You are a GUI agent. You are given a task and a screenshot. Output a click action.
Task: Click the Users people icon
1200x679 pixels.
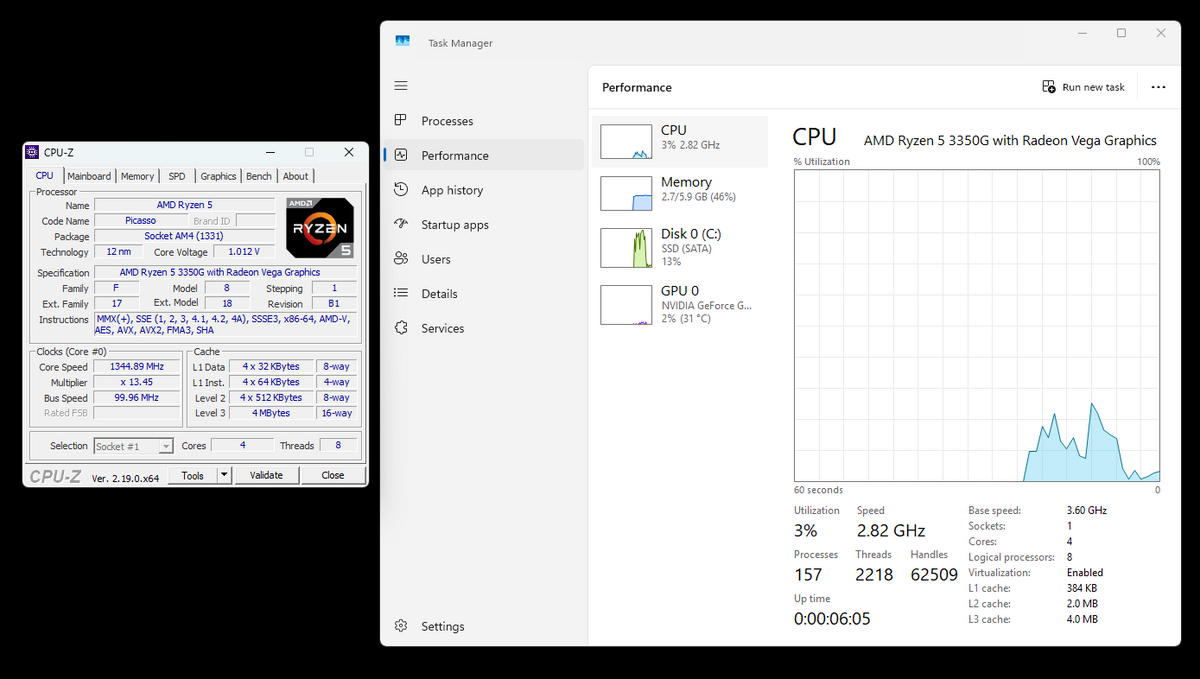[x=401, y=259]
